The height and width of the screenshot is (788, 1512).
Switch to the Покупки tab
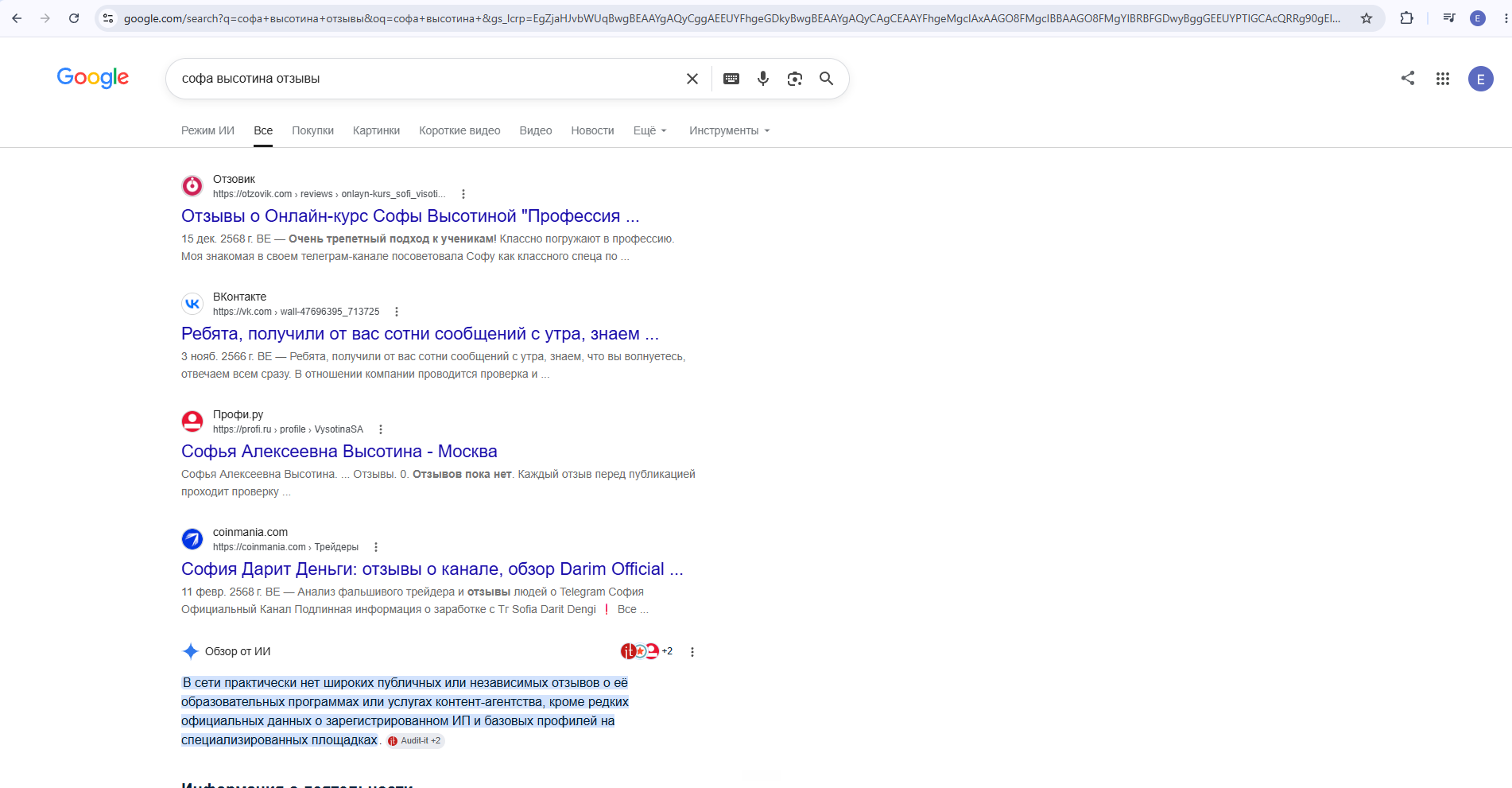[312, 130]
